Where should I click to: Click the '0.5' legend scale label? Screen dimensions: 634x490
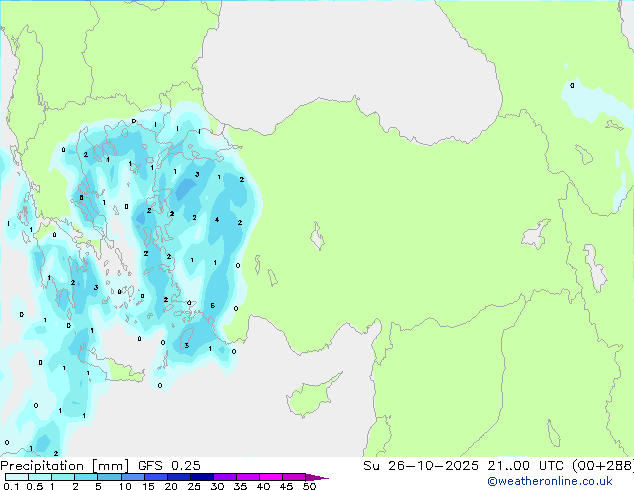point(34,486)
